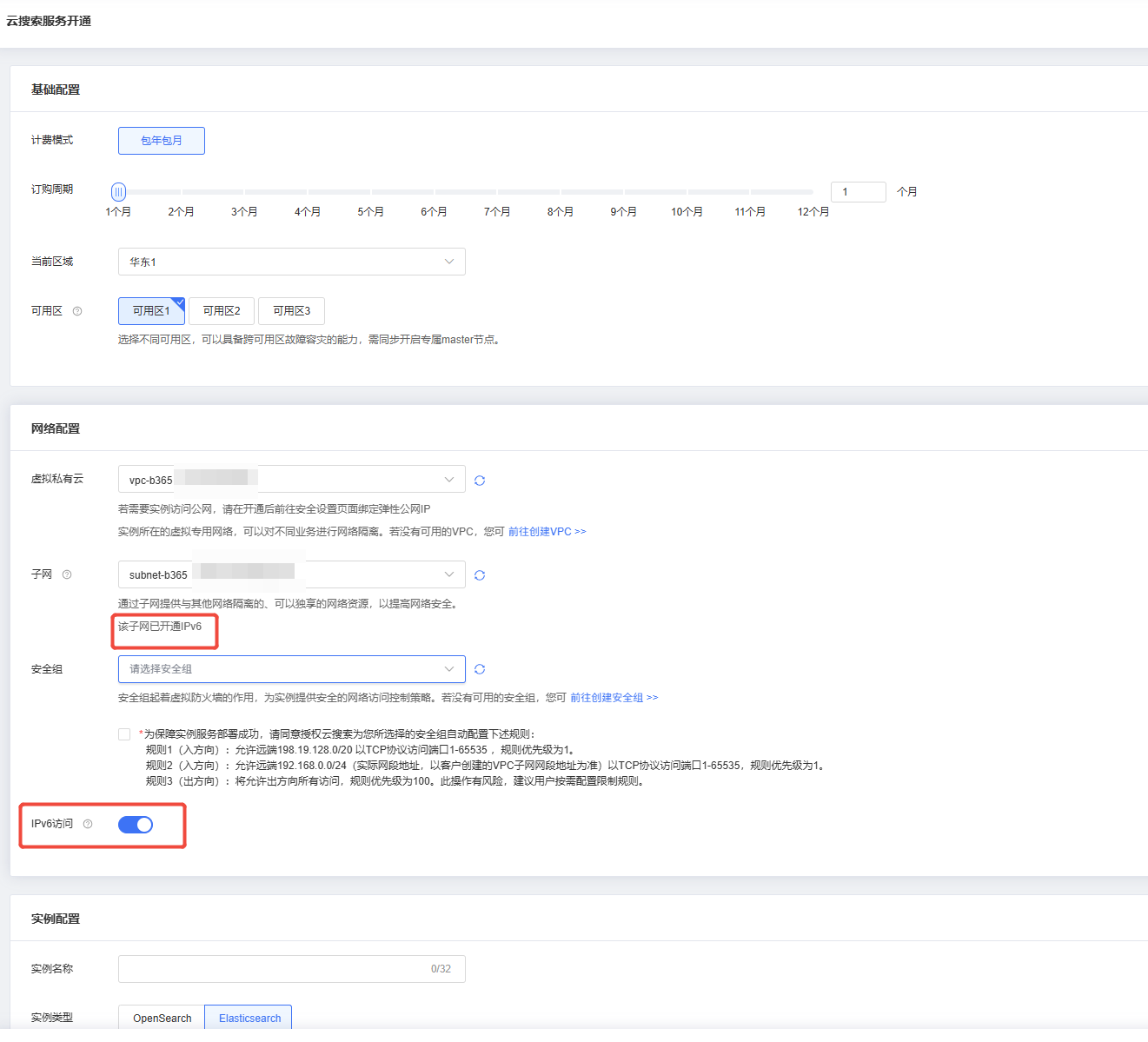
Task: Click help icon next to 可用区 label
Action: coord(77,311)
